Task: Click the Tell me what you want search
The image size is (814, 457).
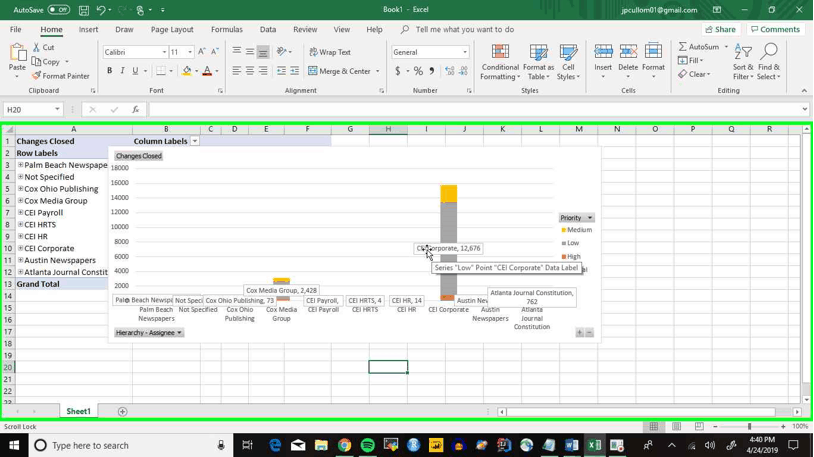Action: tap(465, 30)
